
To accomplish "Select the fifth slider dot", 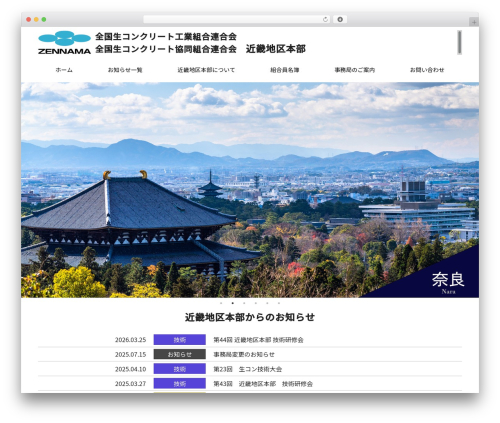I will click(x=267, y=303).
